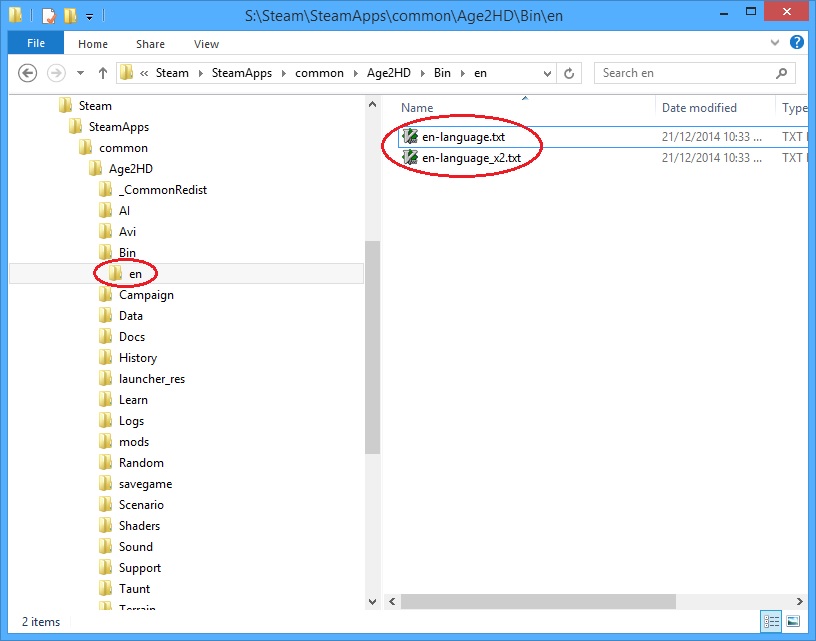Click the file list horizontal scrollbar thumb
The height and width of the screenshot is (641, 816).
(538, 601)
